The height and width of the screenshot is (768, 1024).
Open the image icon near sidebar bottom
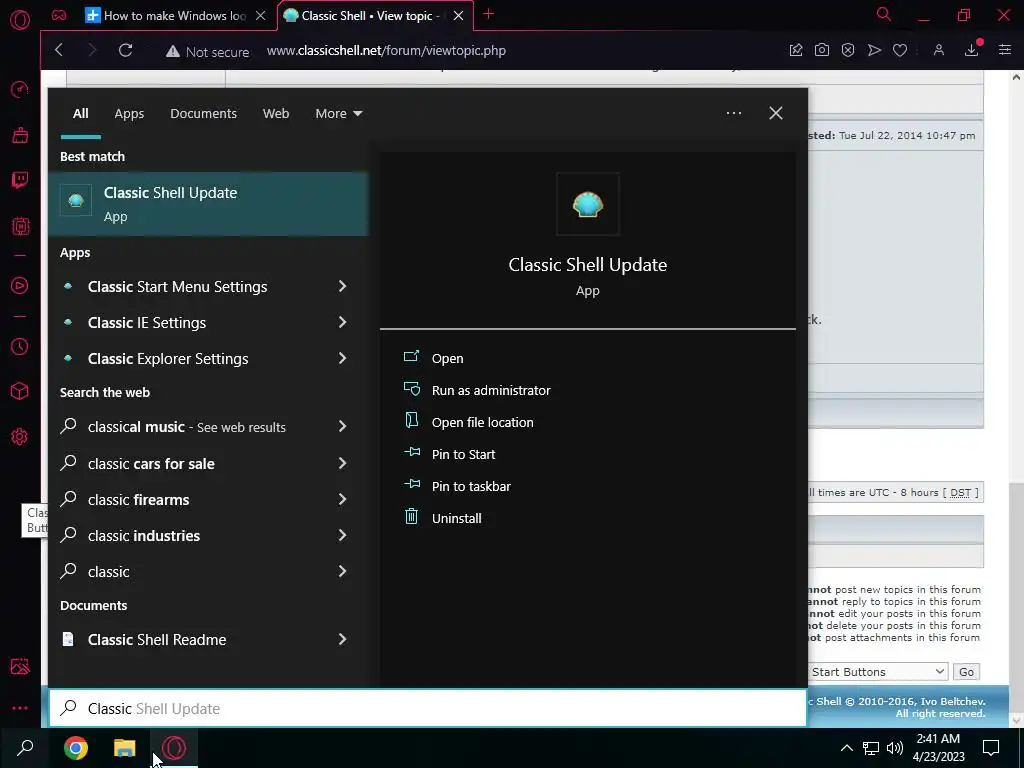[x=20, y=665]
